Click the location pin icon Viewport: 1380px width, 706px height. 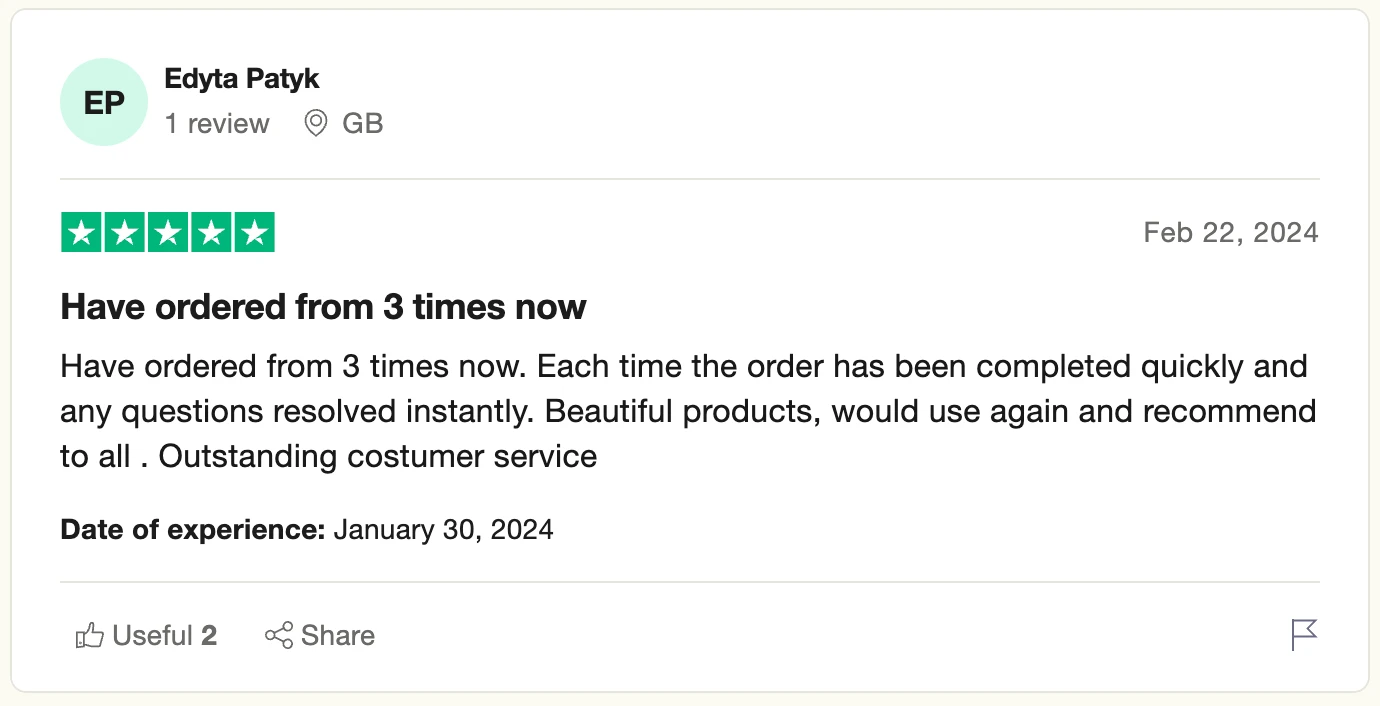[x=316, y=124]
